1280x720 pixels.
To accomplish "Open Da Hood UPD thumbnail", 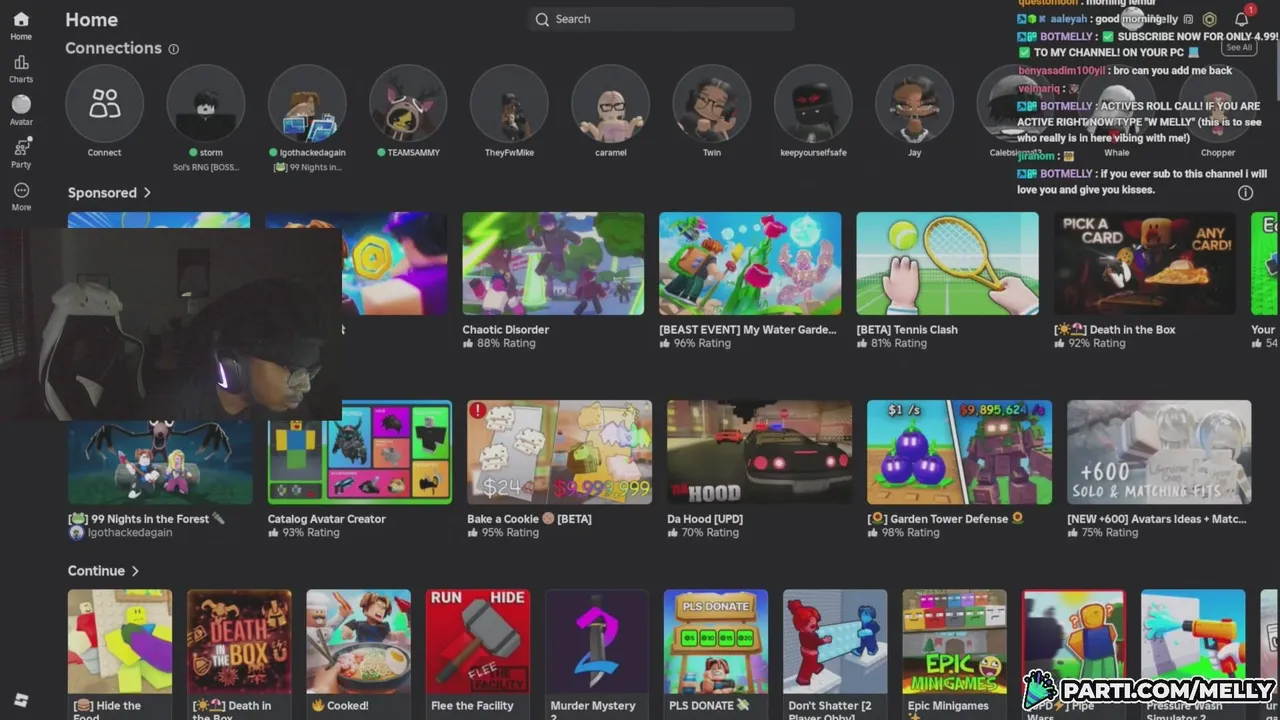I will coord(759,452).
